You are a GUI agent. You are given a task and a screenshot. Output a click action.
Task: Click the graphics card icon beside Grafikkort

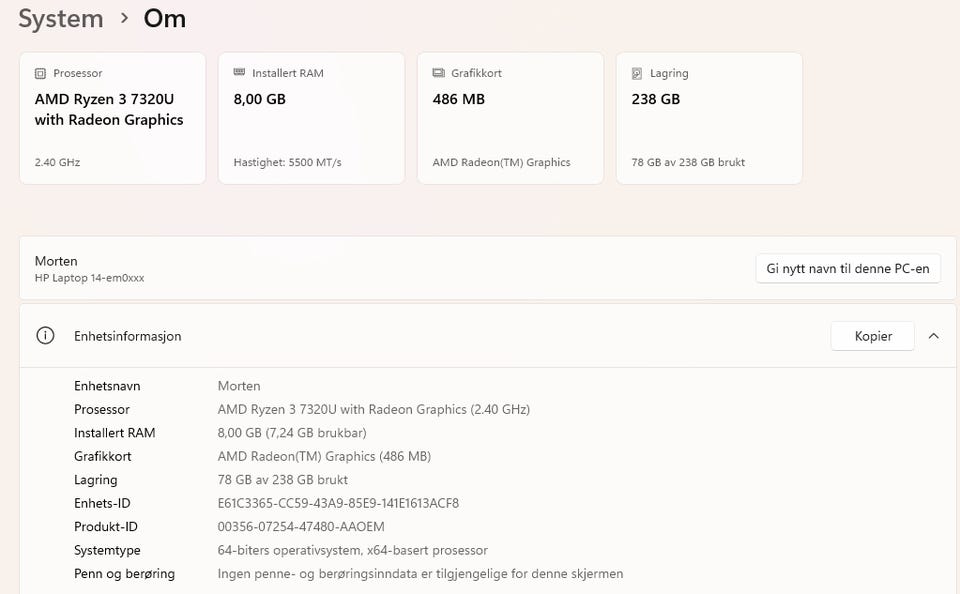[x=438, y=73]
